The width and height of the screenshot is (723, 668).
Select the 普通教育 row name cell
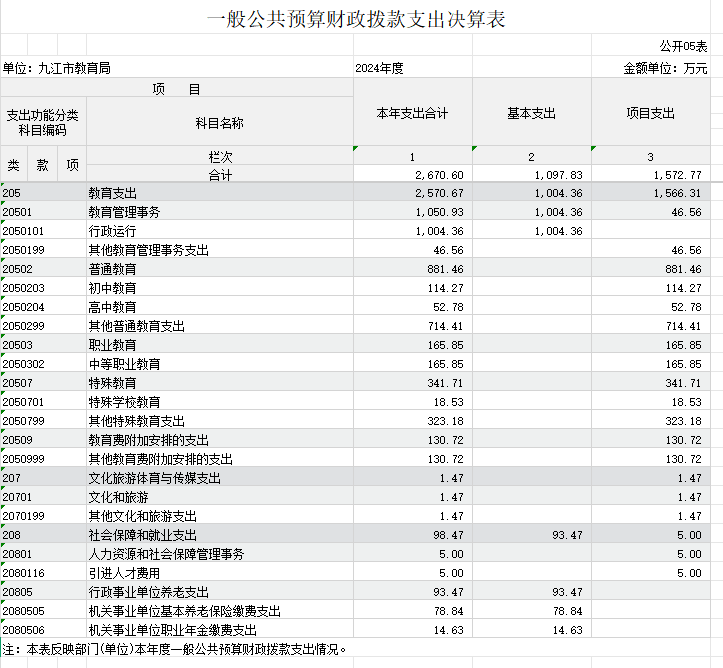coord(112,269)
